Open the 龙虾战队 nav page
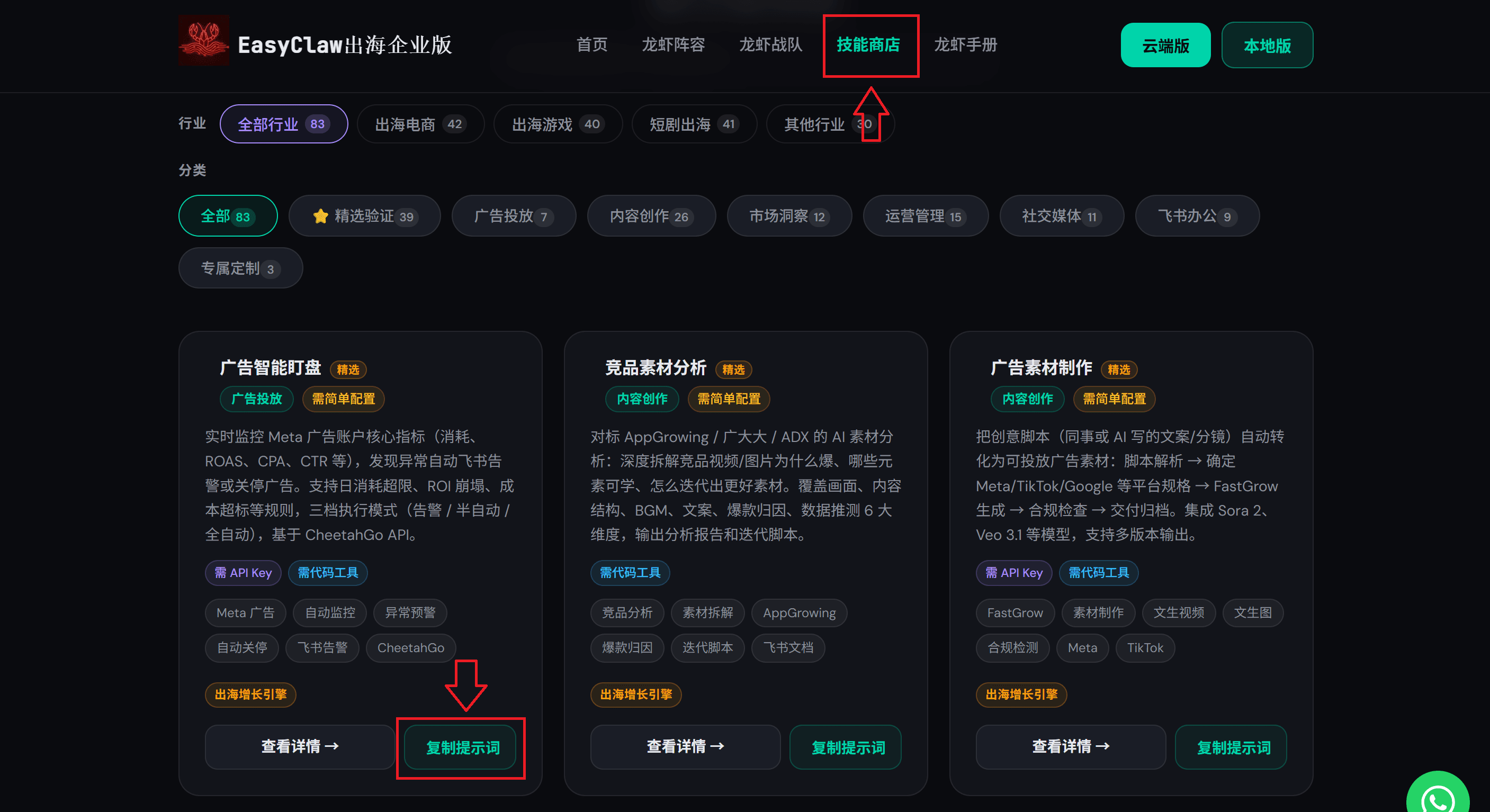The height and width of the screenshot is (812, 1490). point(770,44)
